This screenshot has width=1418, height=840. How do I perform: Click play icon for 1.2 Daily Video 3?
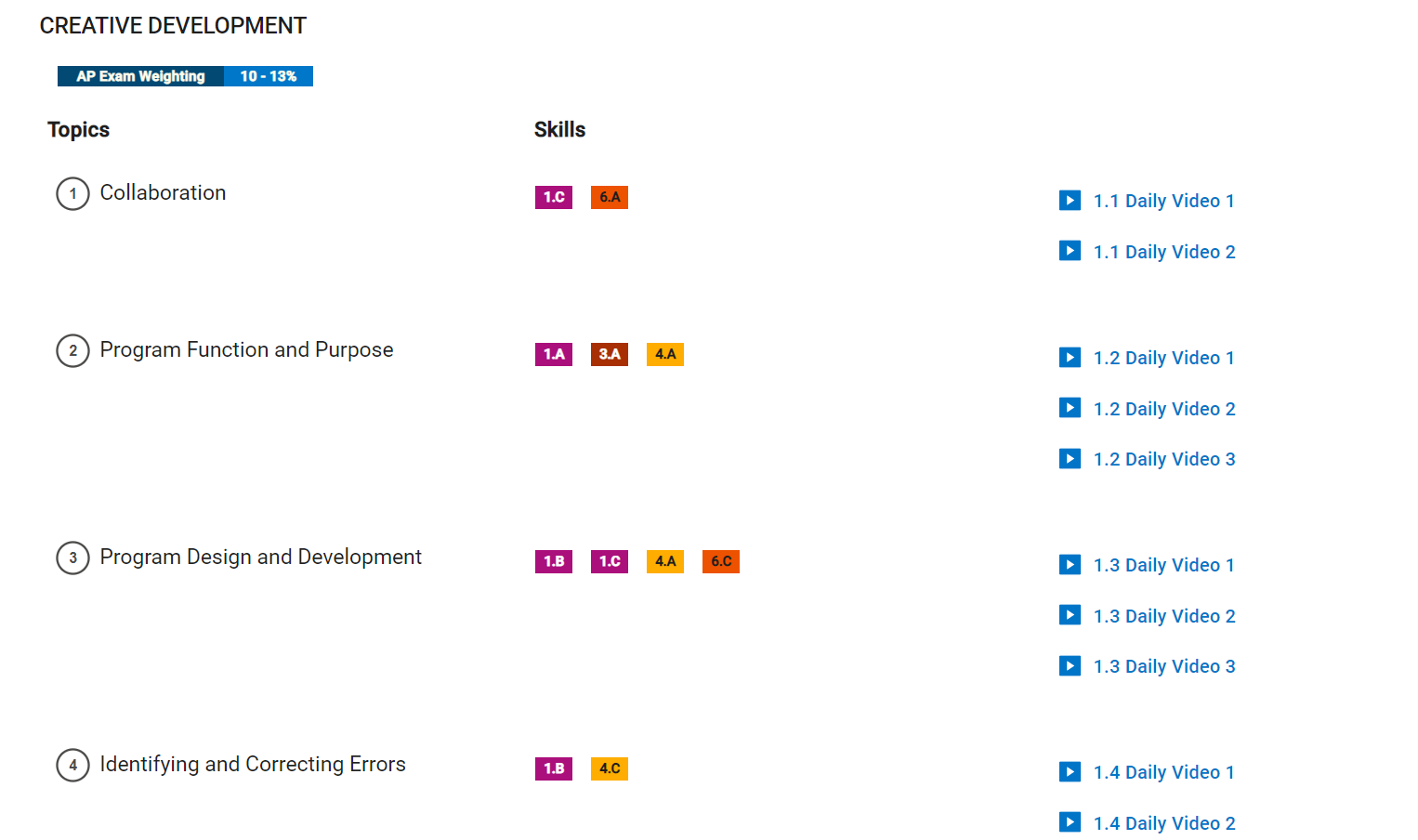[1070, 459]
